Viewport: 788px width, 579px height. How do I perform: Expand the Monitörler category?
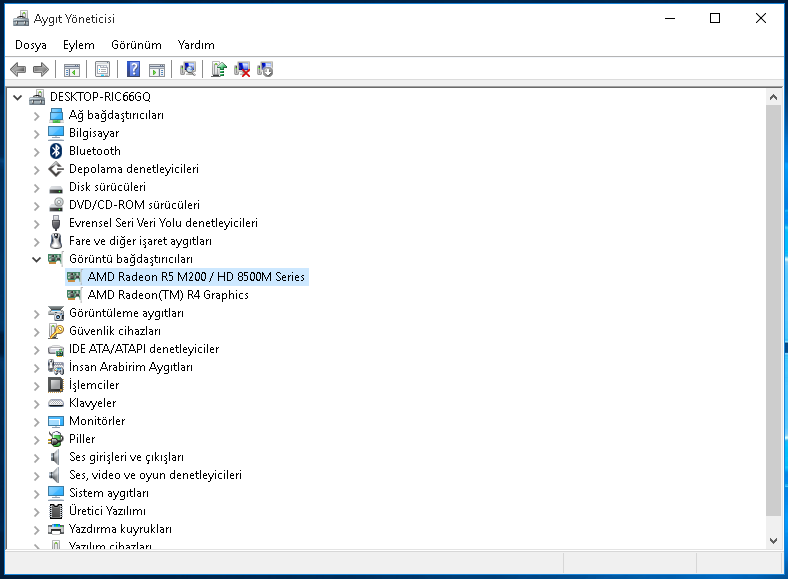click(36, 422)
